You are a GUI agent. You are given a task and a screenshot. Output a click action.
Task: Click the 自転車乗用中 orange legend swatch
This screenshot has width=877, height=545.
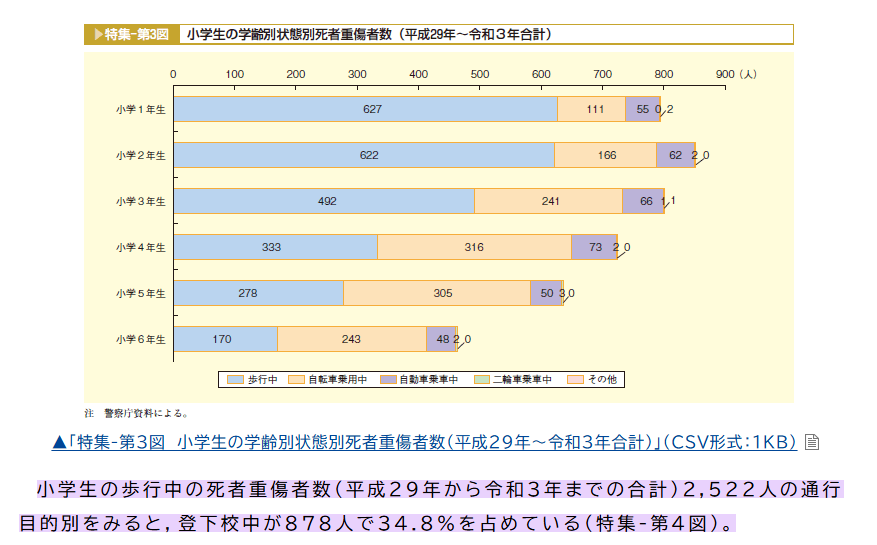pyautogui.click(x=296, y=379)
